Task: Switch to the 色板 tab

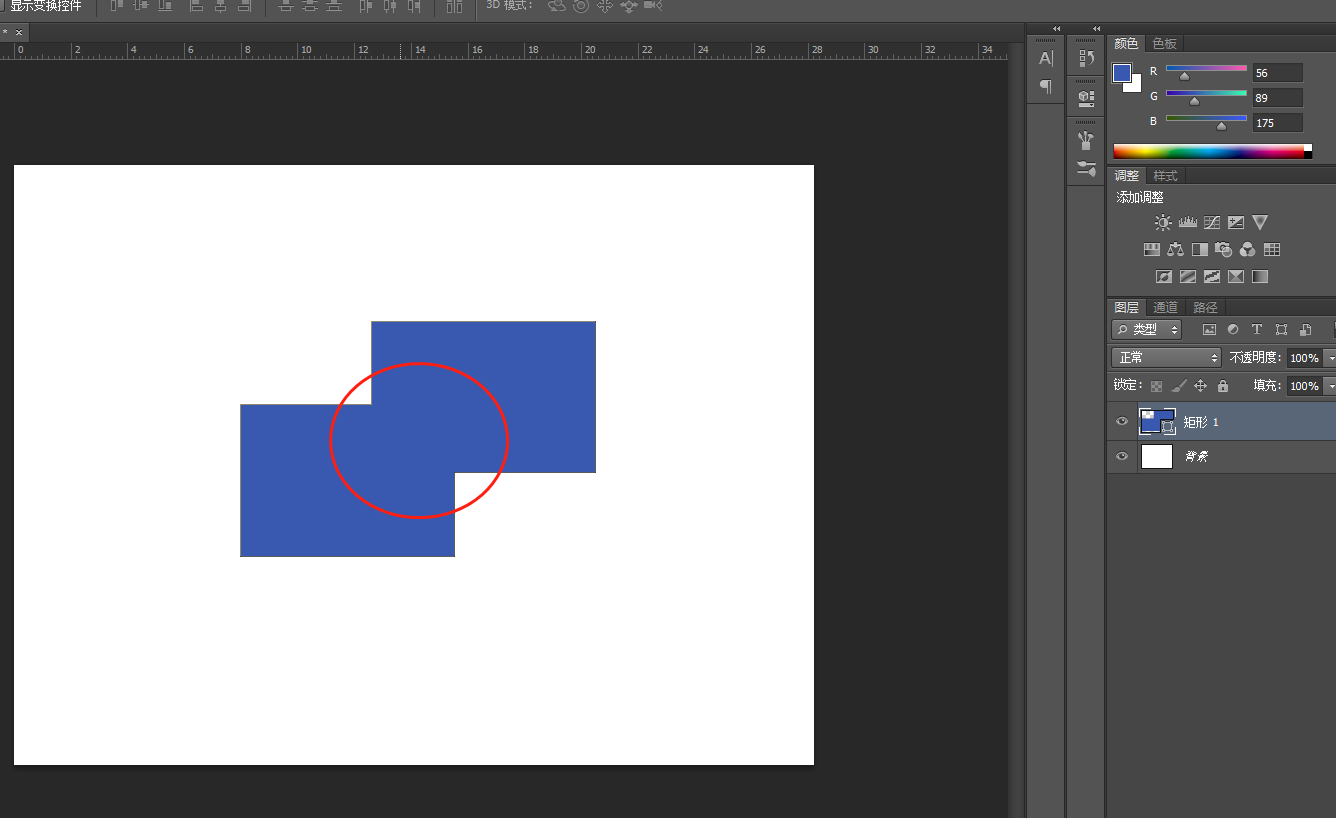Action: 1165,43
